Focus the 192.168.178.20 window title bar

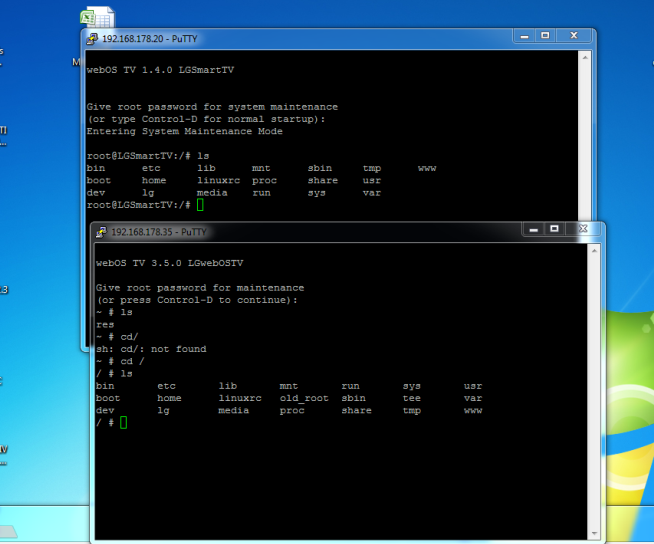(x=300, y=38)
